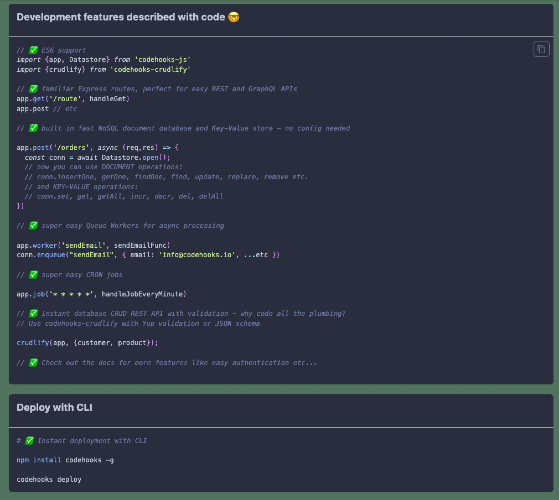Screen dimensions: 559x500
Task: Click green checkmark beside ES6 support comment
Action: point(33,50)
